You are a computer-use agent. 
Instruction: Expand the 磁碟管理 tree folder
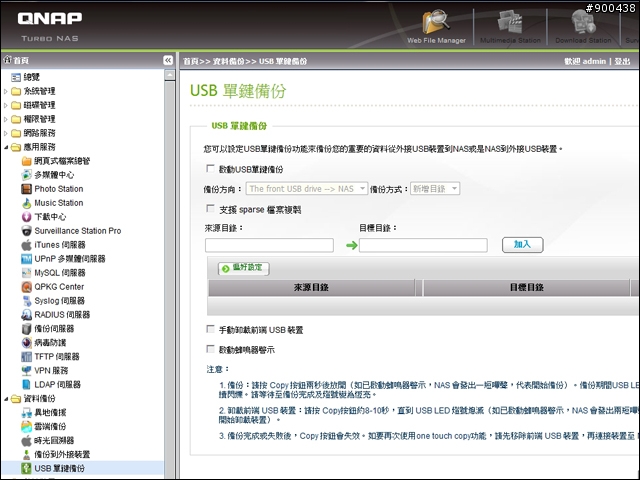coord(6,105)
